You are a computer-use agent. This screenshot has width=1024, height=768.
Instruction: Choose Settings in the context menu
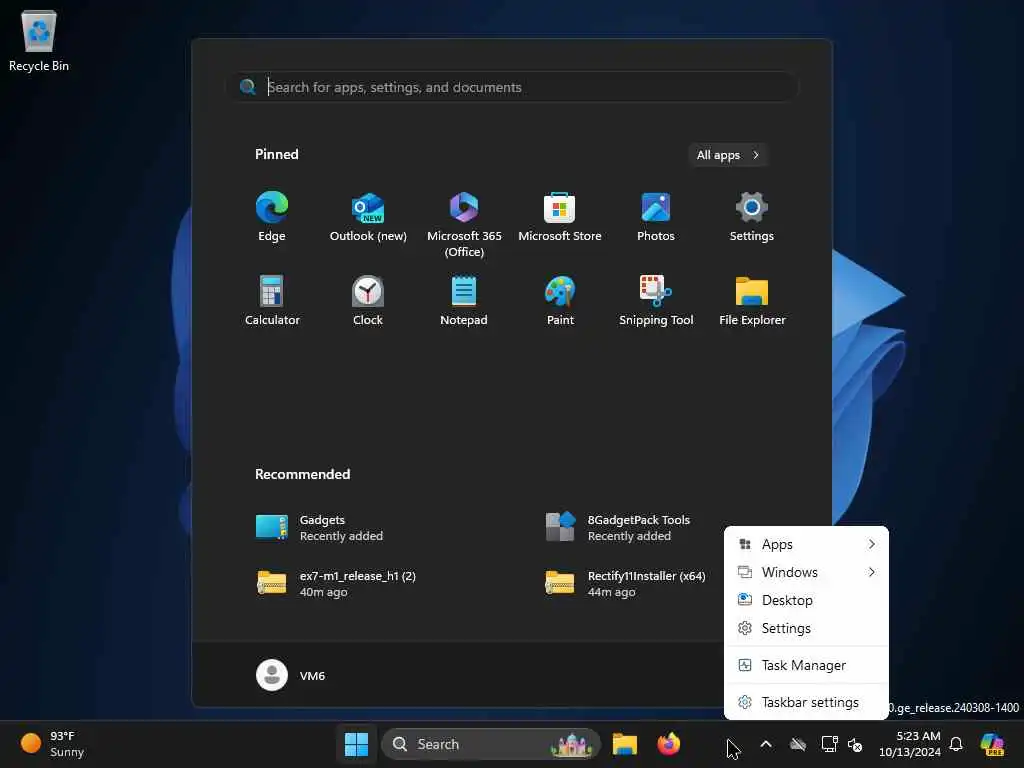click(x=806, y=628)
